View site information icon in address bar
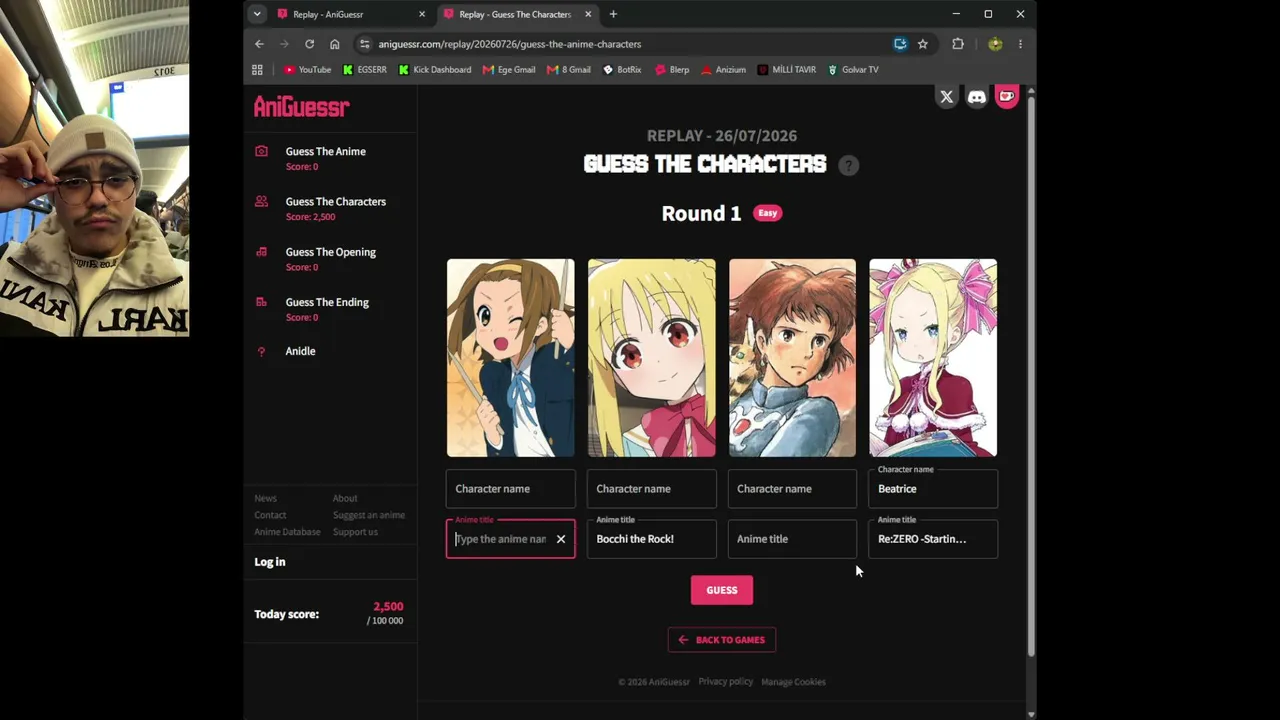 (365, 44)
